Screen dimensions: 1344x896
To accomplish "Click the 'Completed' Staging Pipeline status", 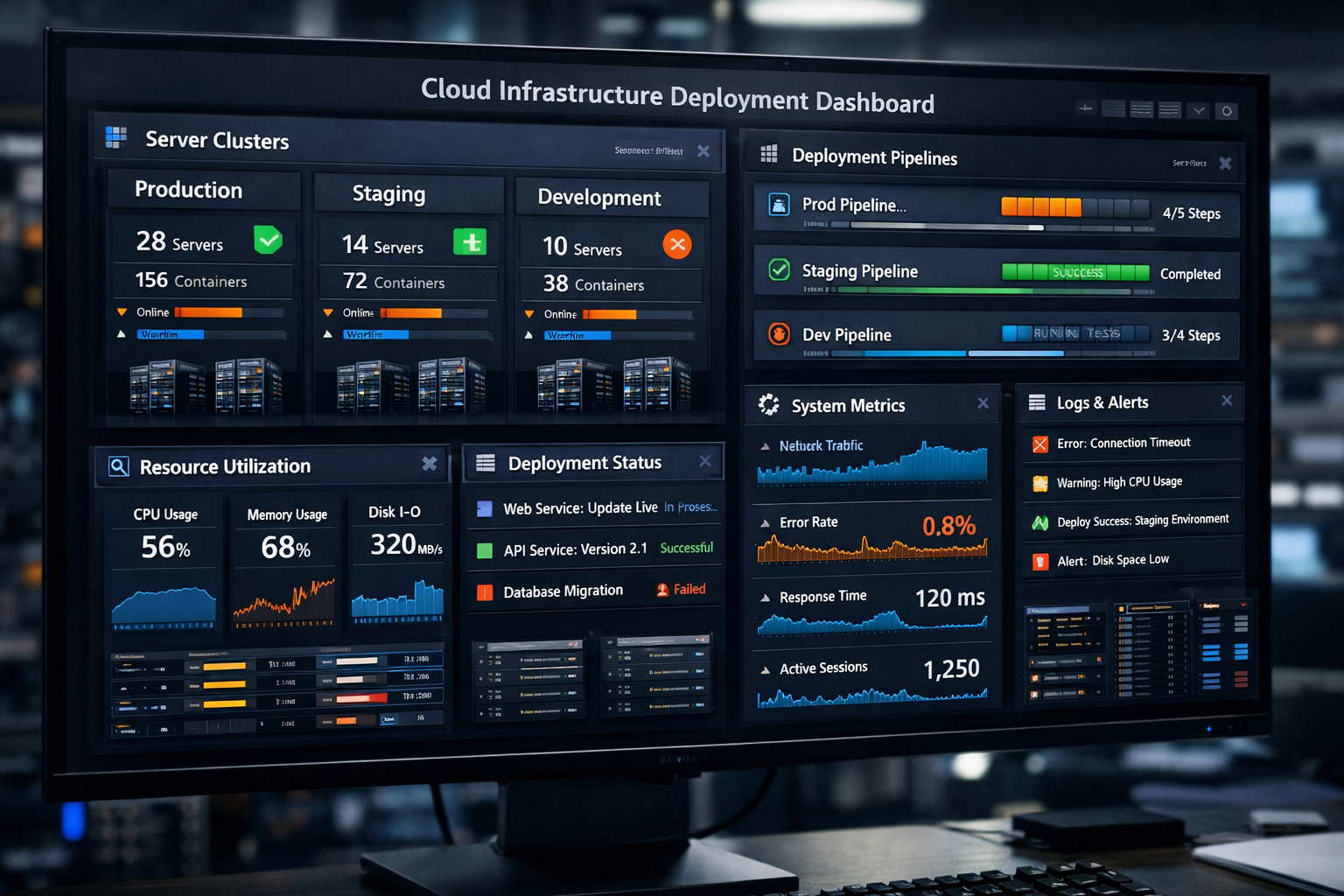I will point(1190,274).
